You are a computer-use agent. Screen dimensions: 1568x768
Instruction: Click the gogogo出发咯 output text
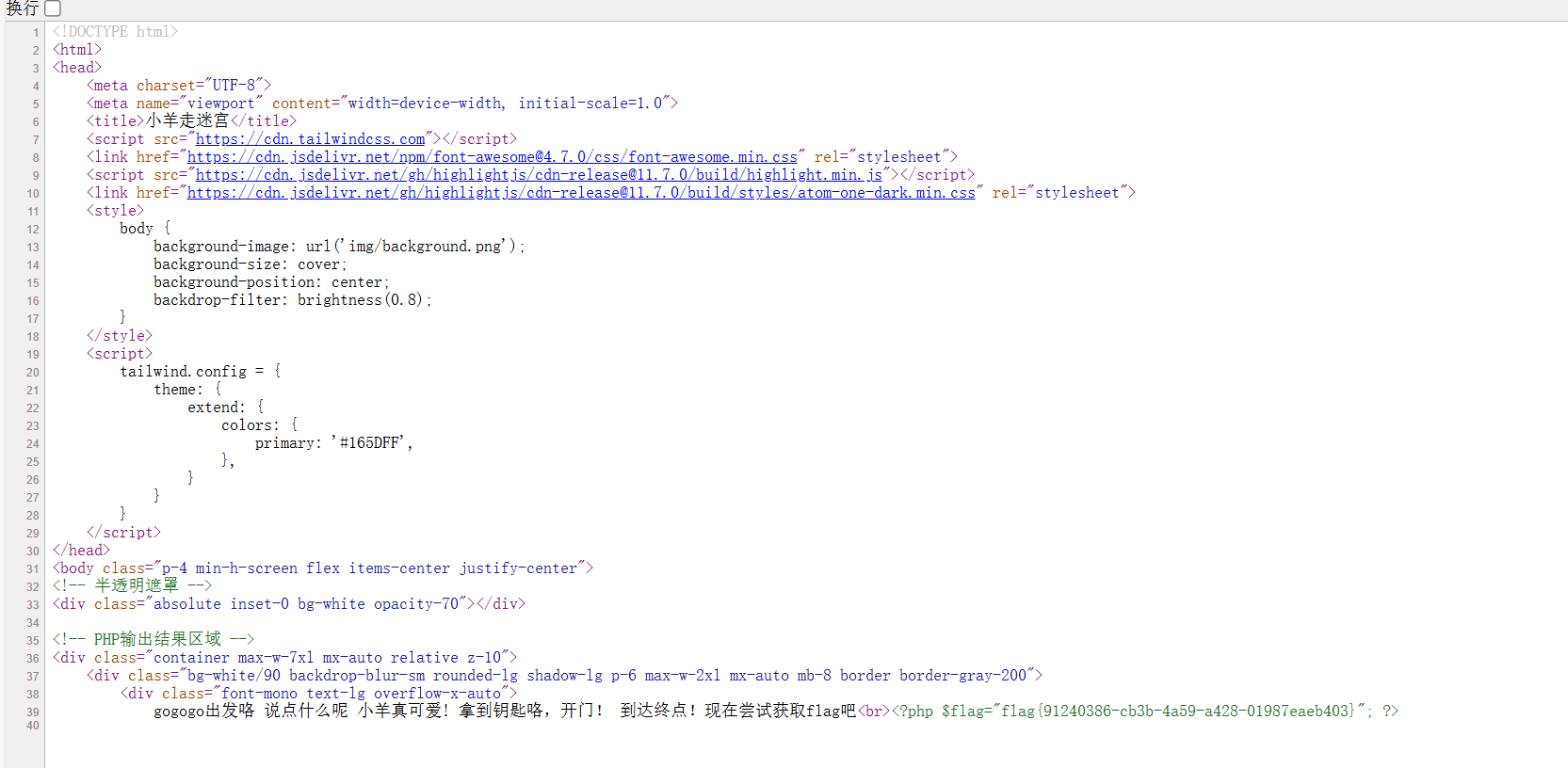click(204, 712)
